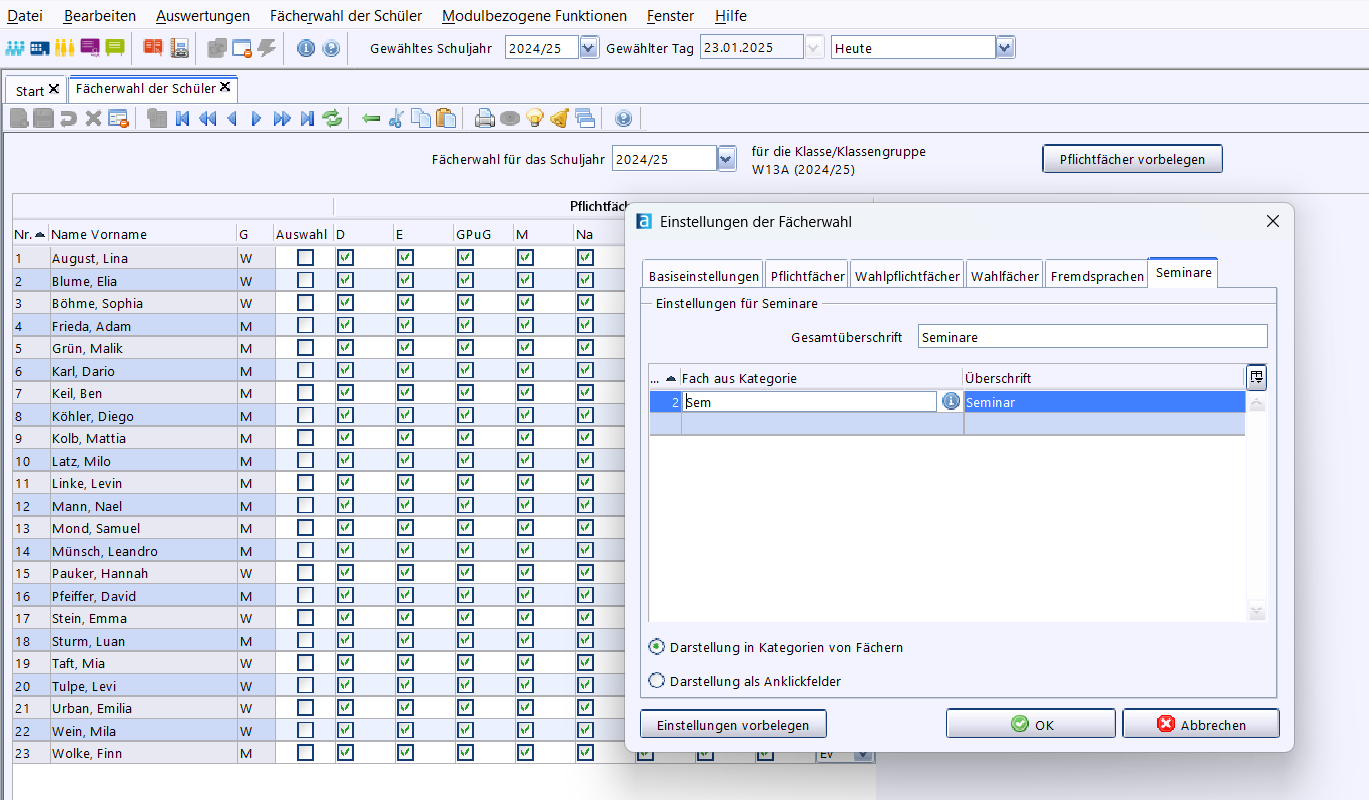Select Darstellung in Kategorien von Fächern
1369x800 pixels.
pyautogui.click(x=657, y=647)
